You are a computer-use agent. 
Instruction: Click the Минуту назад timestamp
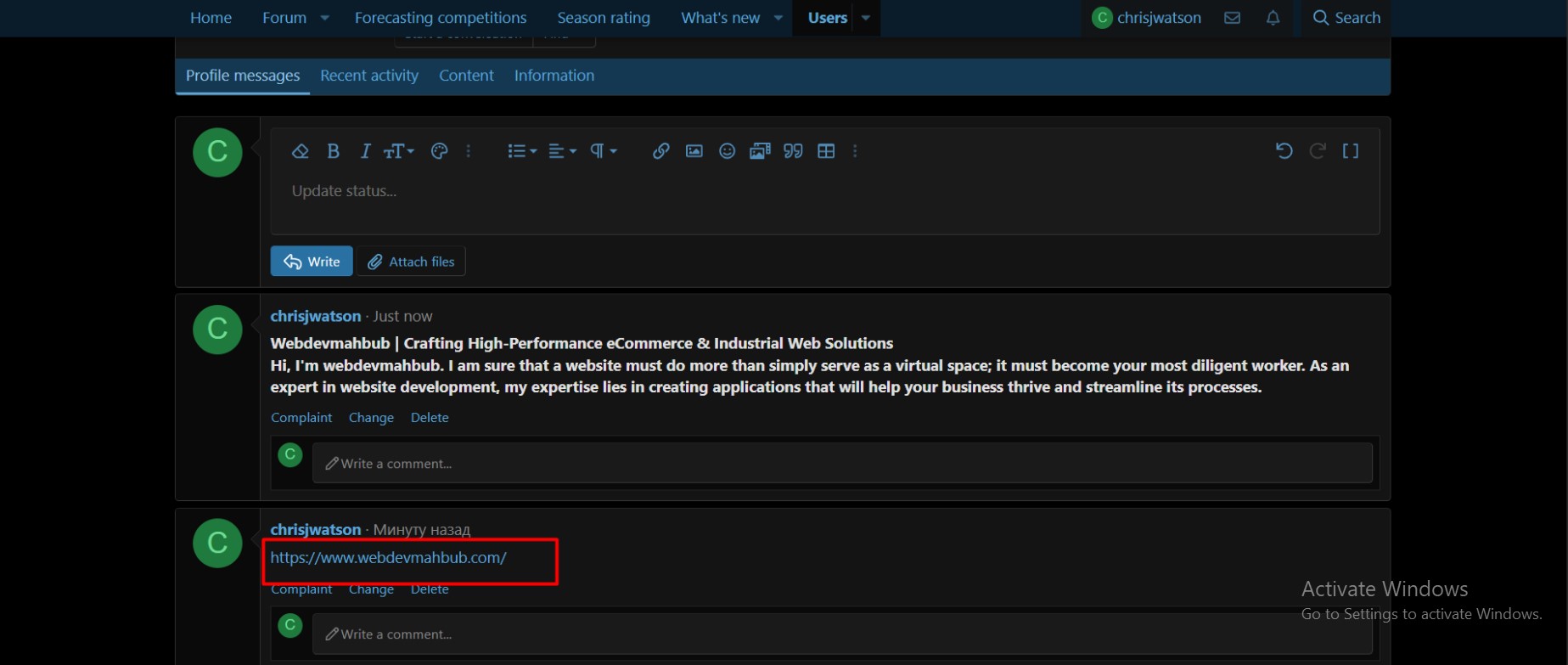[x=422, y=529]
